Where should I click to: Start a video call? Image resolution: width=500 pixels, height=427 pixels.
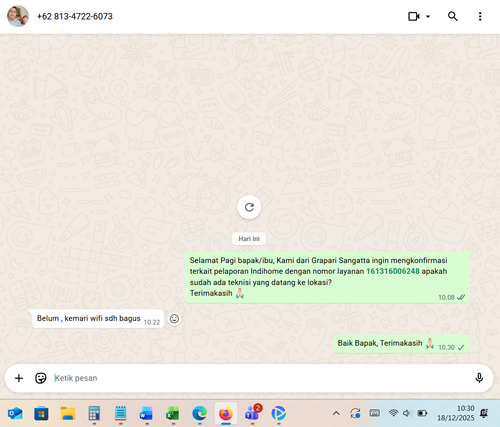tap(414, 16)
